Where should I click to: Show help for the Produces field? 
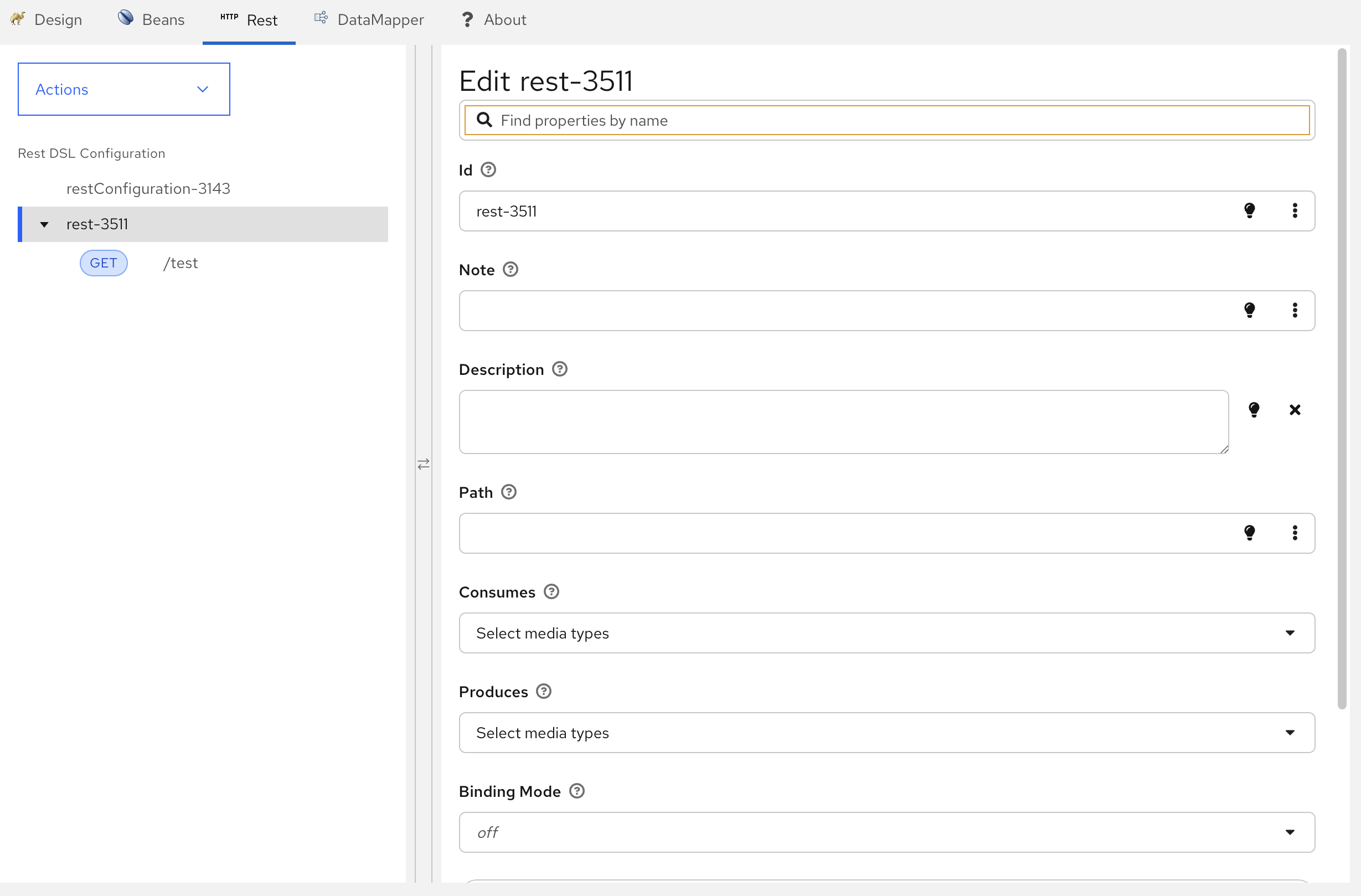click(544, 691)
